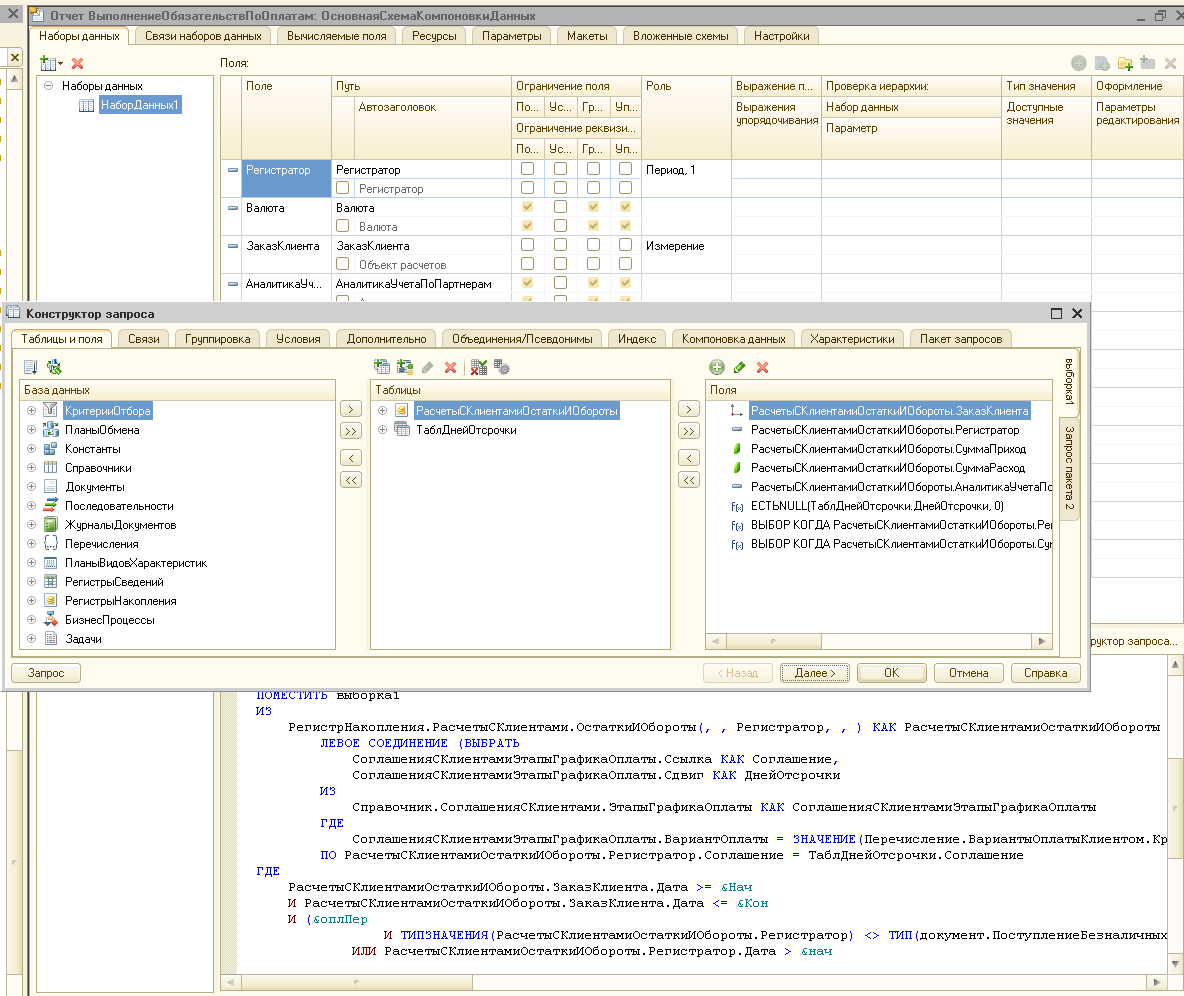Check first restriction checkbox in Регистратор row
The image size is (1184, 996).
click(x=527, y=169)
